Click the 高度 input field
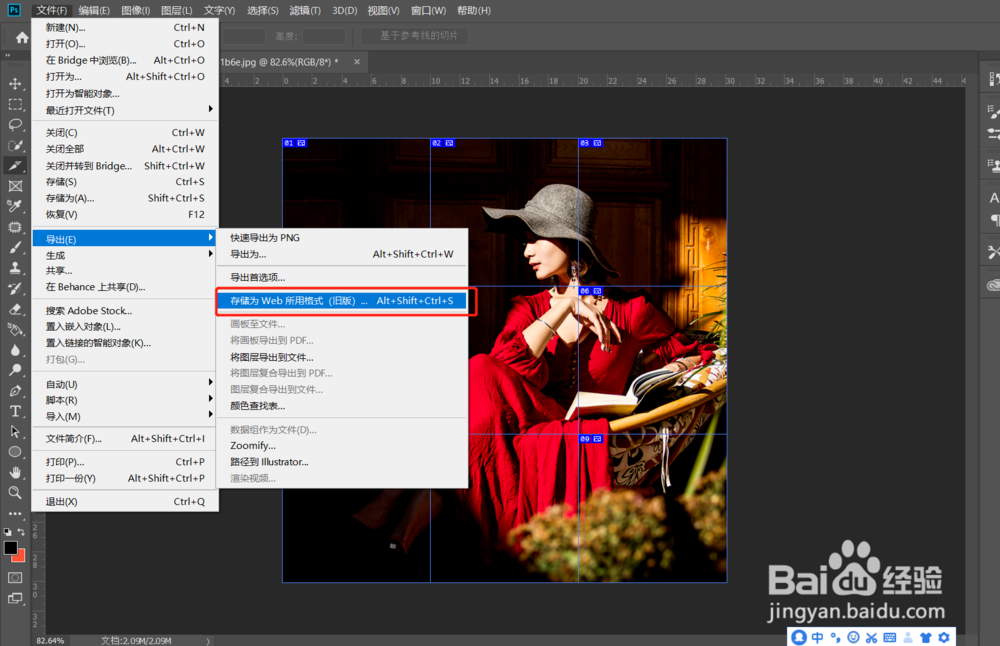This screenshot has width=1000, height=646. pos(323,36)
